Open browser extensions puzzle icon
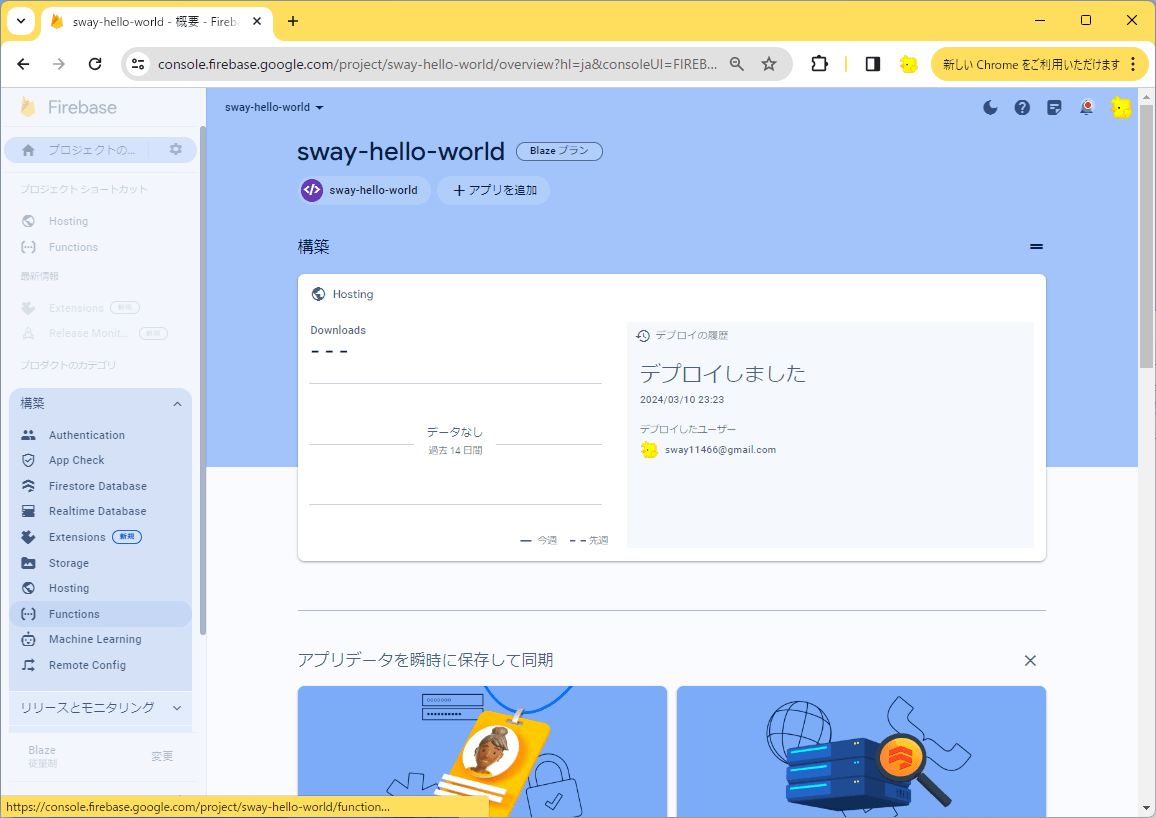This screenshot has height=818, width=1156. 819,64
